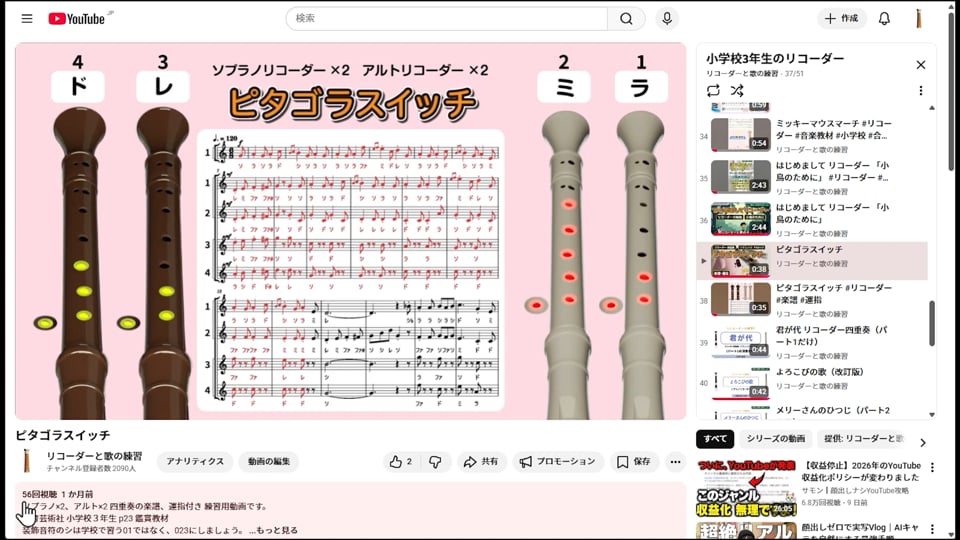Open options menu for 顔出しゼロで実写Vlog video
960x540 pixels.
932,529
